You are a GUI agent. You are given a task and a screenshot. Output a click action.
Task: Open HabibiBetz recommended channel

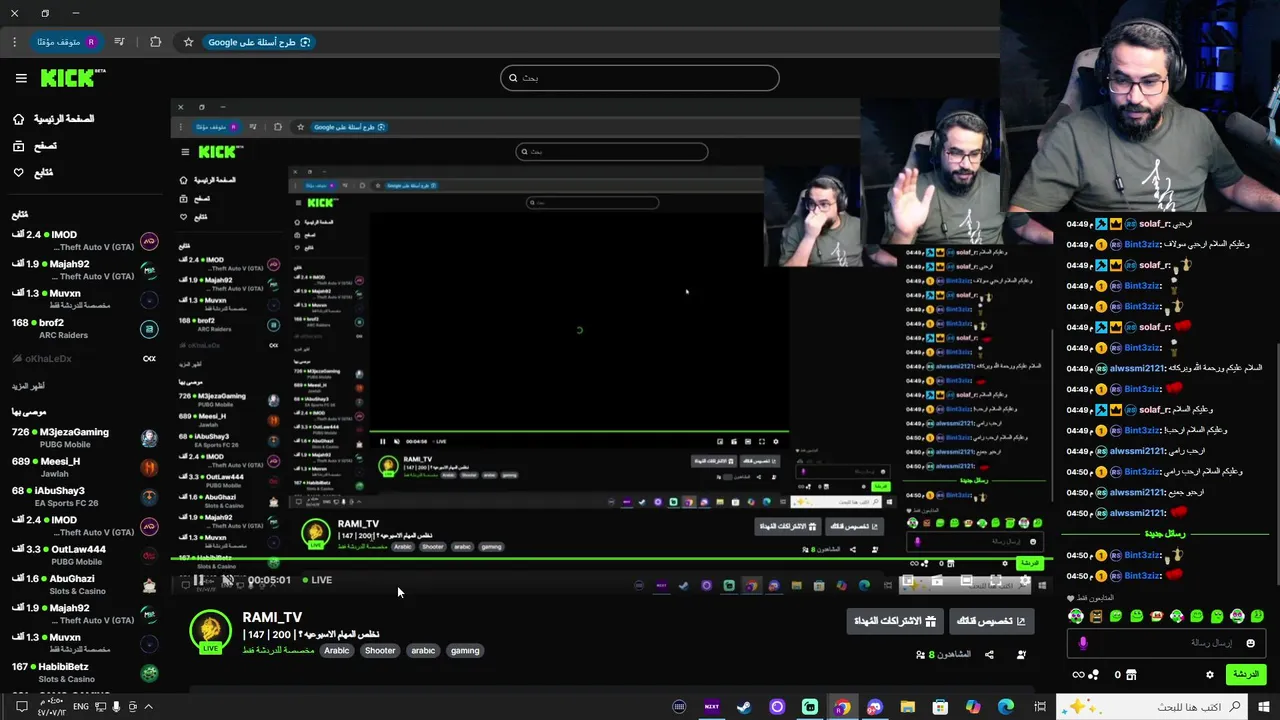85,673
